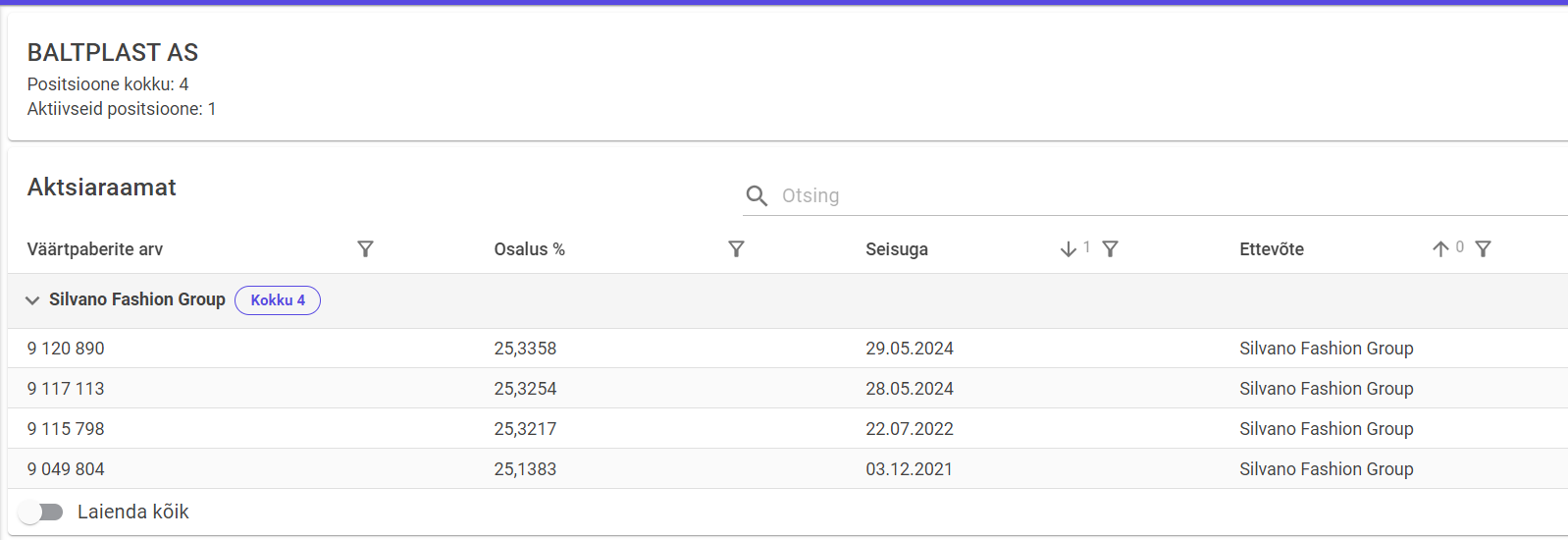Open the Ettevõte column filter icon
Image resolution: width=1568 pixels, height=540 pixels.
[1483, 249]
